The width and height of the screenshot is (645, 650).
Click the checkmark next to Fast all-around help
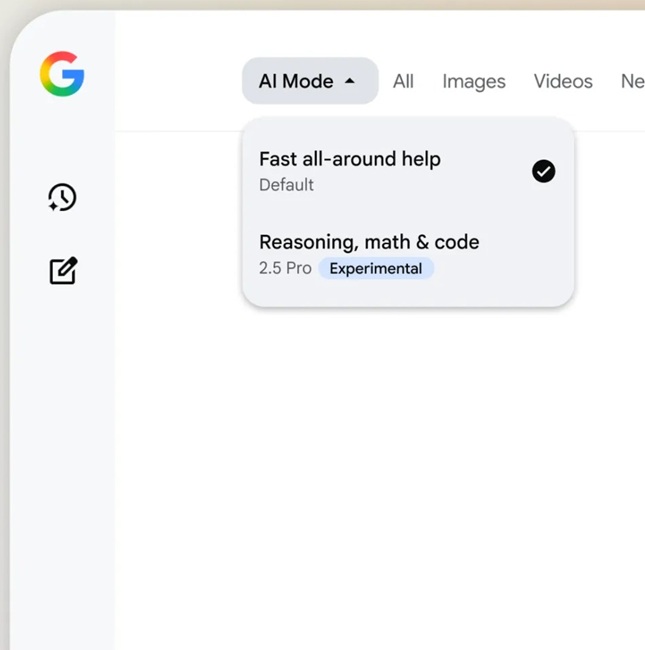tap(543, 171)
